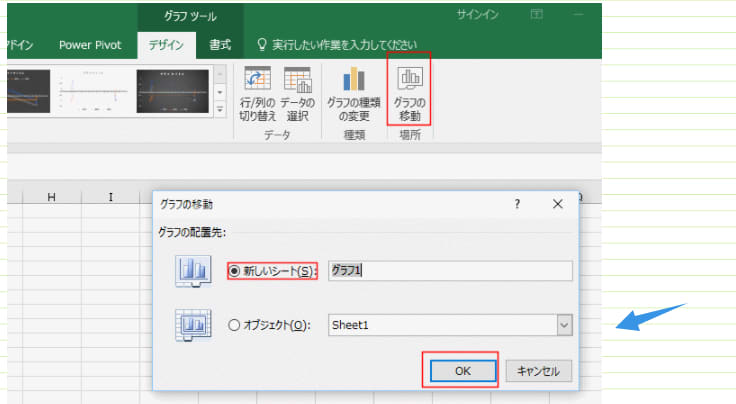Select the オブジェクト radio button
This screenshot has width=736, height=404.
236,325
